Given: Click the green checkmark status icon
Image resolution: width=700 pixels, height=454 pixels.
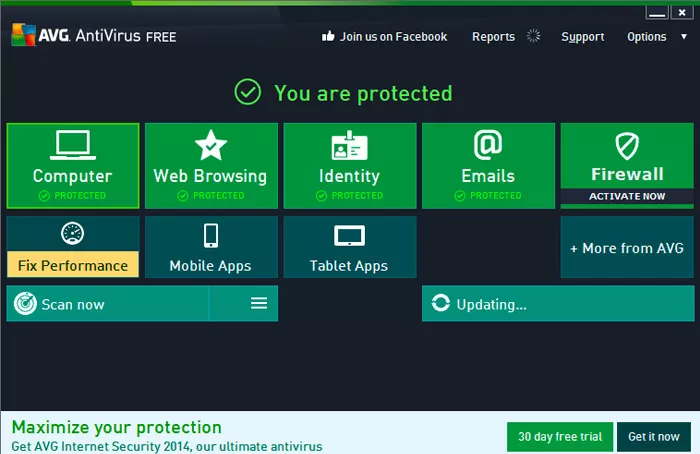Looking at the screenshot, I should click(247, 92).
